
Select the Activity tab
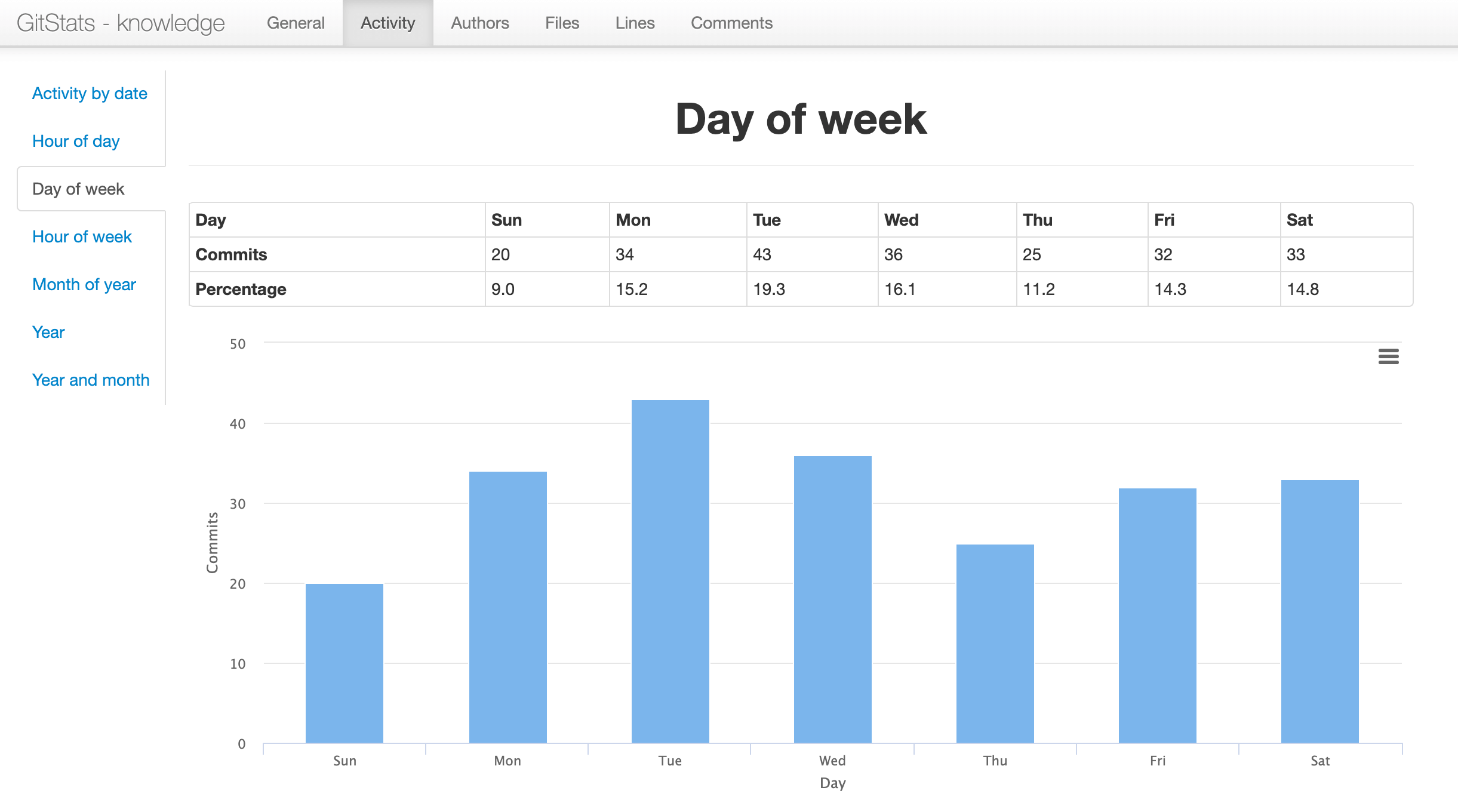(x=387, y=23)
